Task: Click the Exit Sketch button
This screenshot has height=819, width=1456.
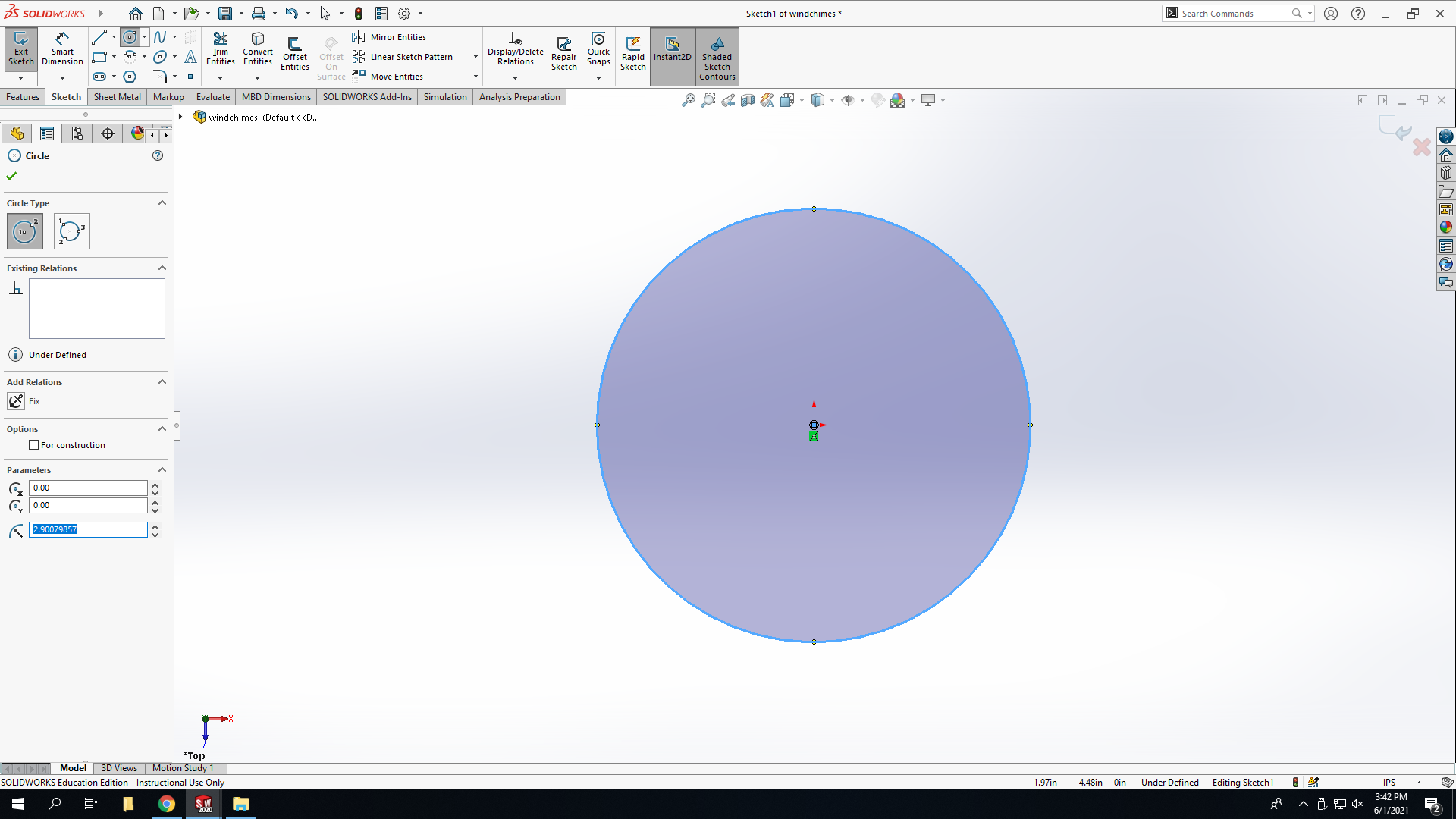Action: pos(21,50)
